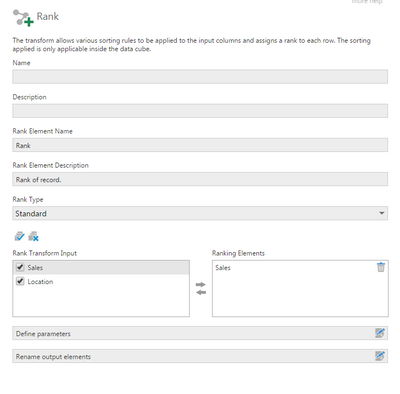Click the Rename output elements bar
The width and height of the screenshot is (400, 394).
pos(200,356)
